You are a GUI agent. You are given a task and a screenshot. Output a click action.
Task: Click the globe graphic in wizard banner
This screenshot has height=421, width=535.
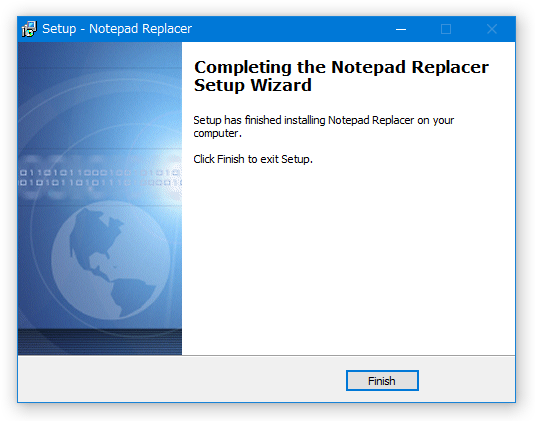tap(111, 260)
